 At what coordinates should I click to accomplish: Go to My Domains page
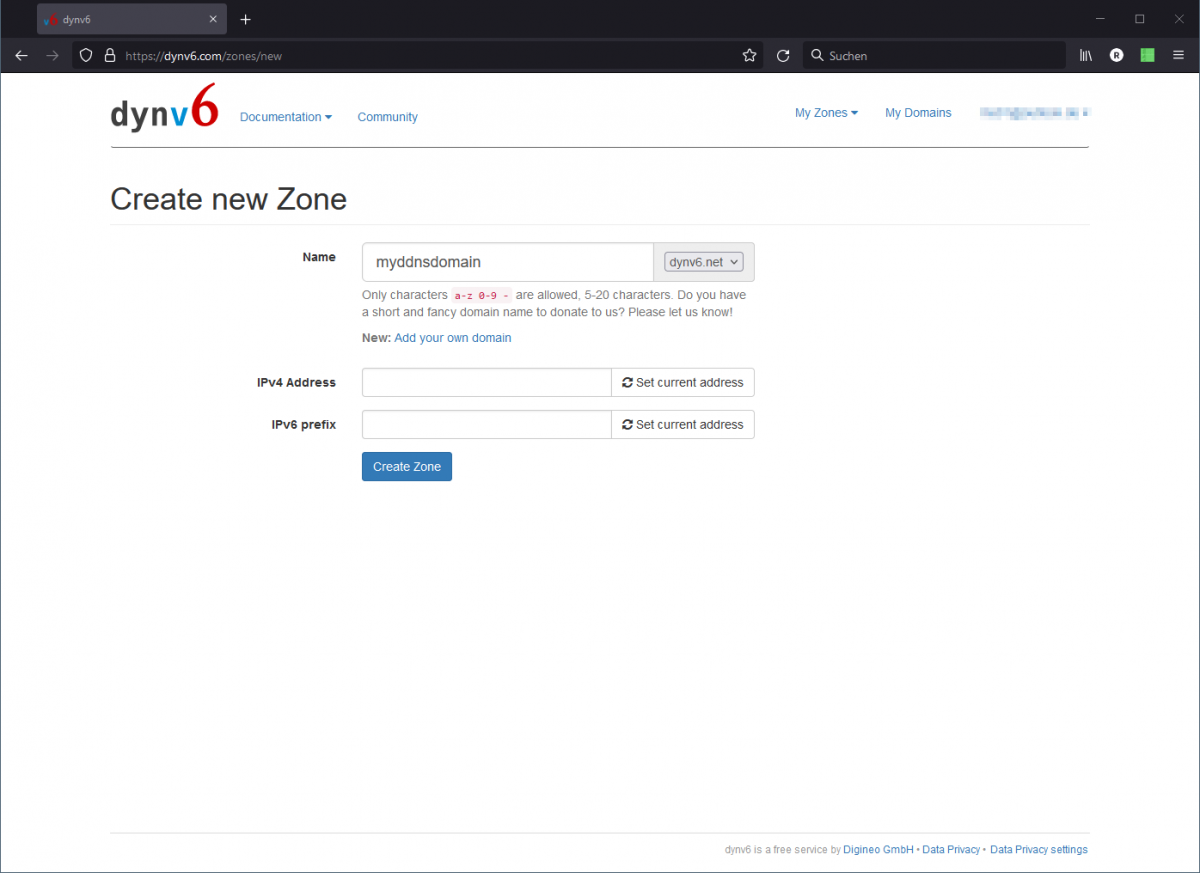click(918, 113)
